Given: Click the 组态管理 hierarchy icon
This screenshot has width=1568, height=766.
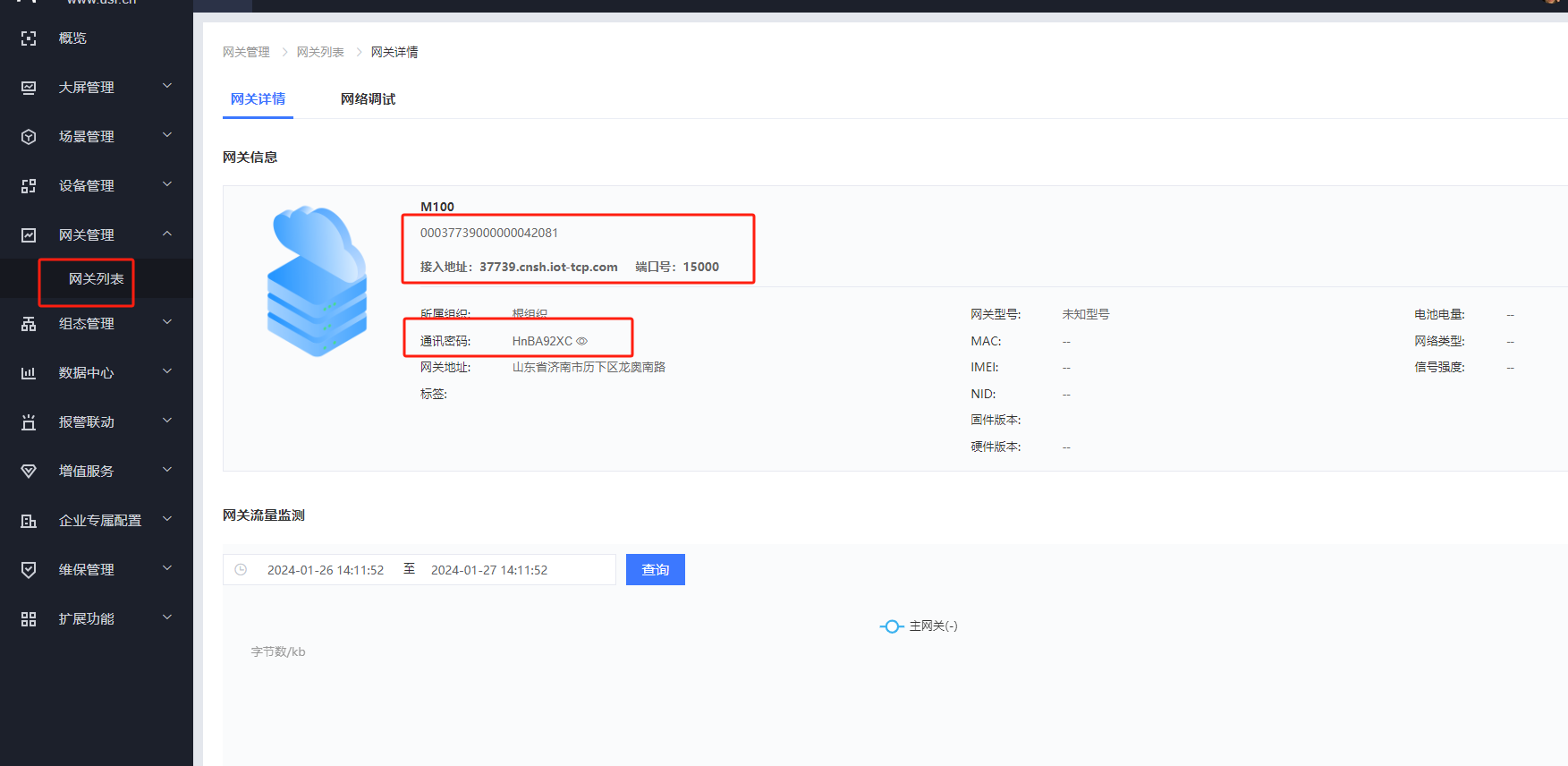Looking at the screenshot, I should (29, 324).
